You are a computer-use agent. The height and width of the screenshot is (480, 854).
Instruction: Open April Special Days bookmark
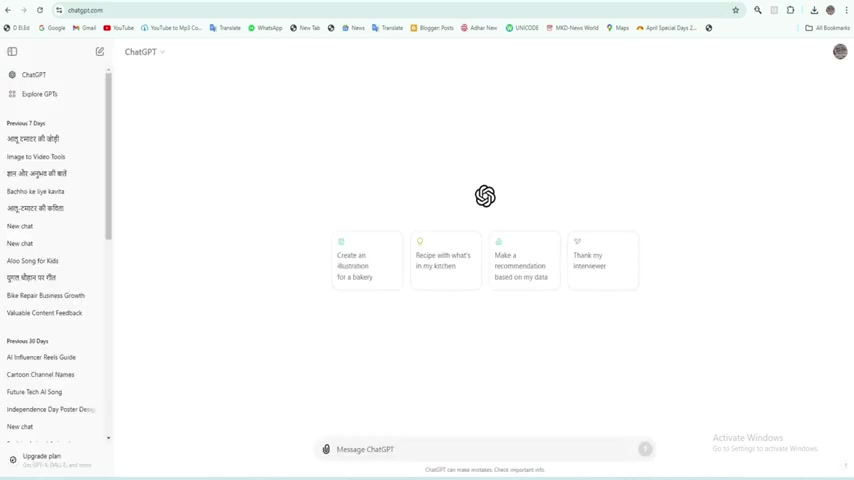pos(666,28)
